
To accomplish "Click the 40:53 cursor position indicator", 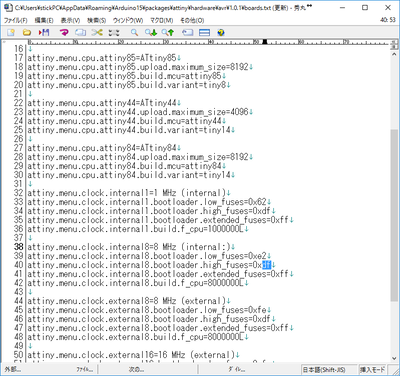I will pos(388,20).
